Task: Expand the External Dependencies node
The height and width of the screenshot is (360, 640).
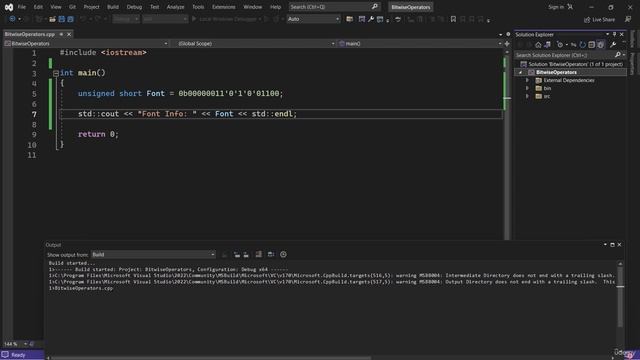Action: (x=527, y=80)
